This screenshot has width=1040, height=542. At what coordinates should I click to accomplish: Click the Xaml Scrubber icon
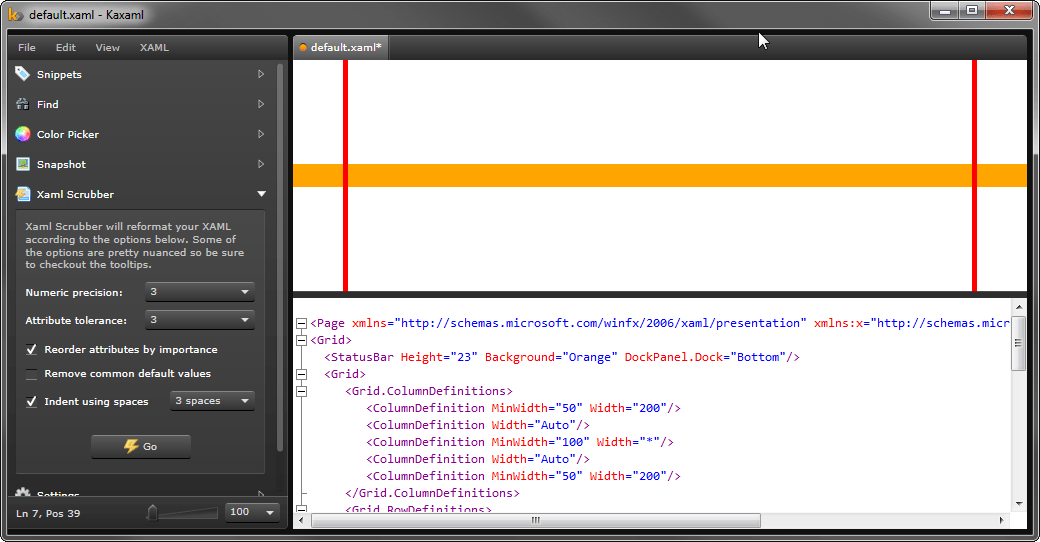[x=23, y=194]
